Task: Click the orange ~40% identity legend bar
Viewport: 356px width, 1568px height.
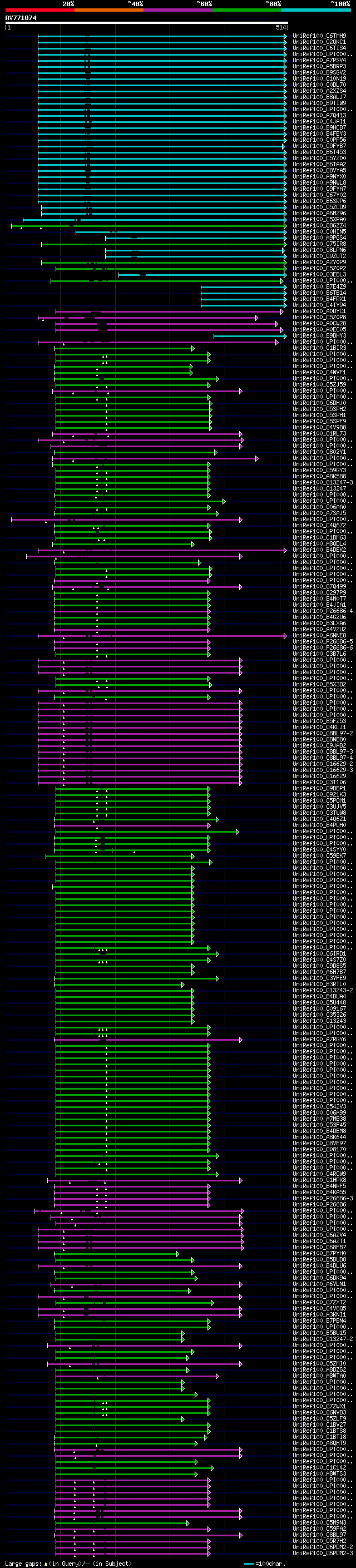Action: pos(109,11)
